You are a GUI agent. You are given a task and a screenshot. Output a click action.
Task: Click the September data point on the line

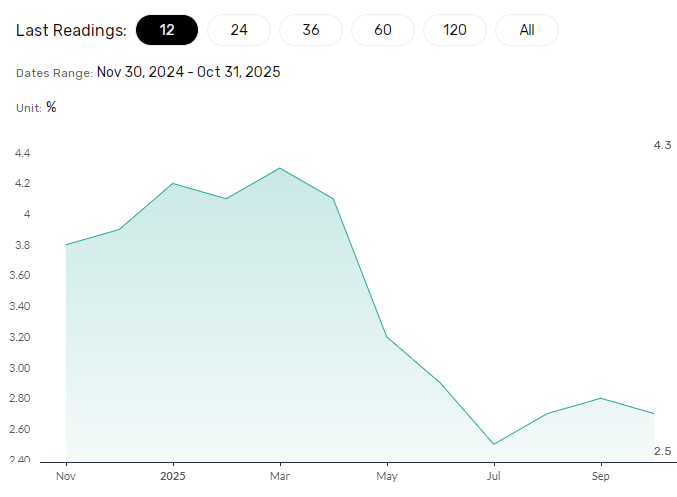(x=600, y=398)
